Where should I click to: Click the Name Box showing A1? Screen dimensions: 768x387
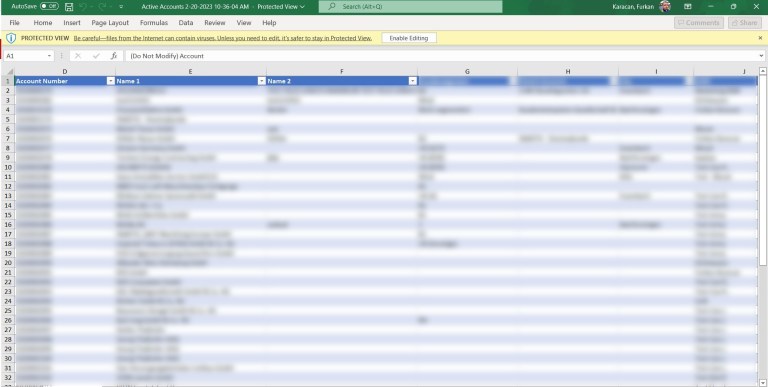(25, 56)
